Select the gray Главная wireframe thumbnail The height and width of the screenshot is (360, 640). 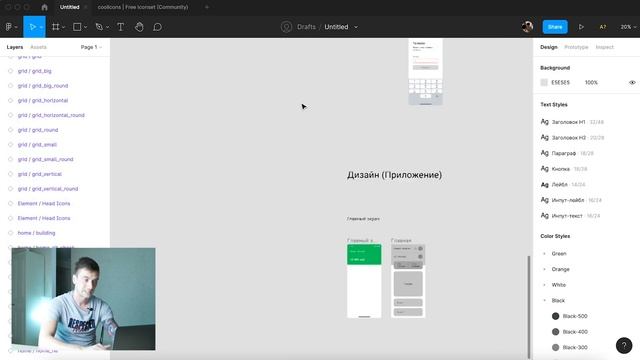coord(408,281)
